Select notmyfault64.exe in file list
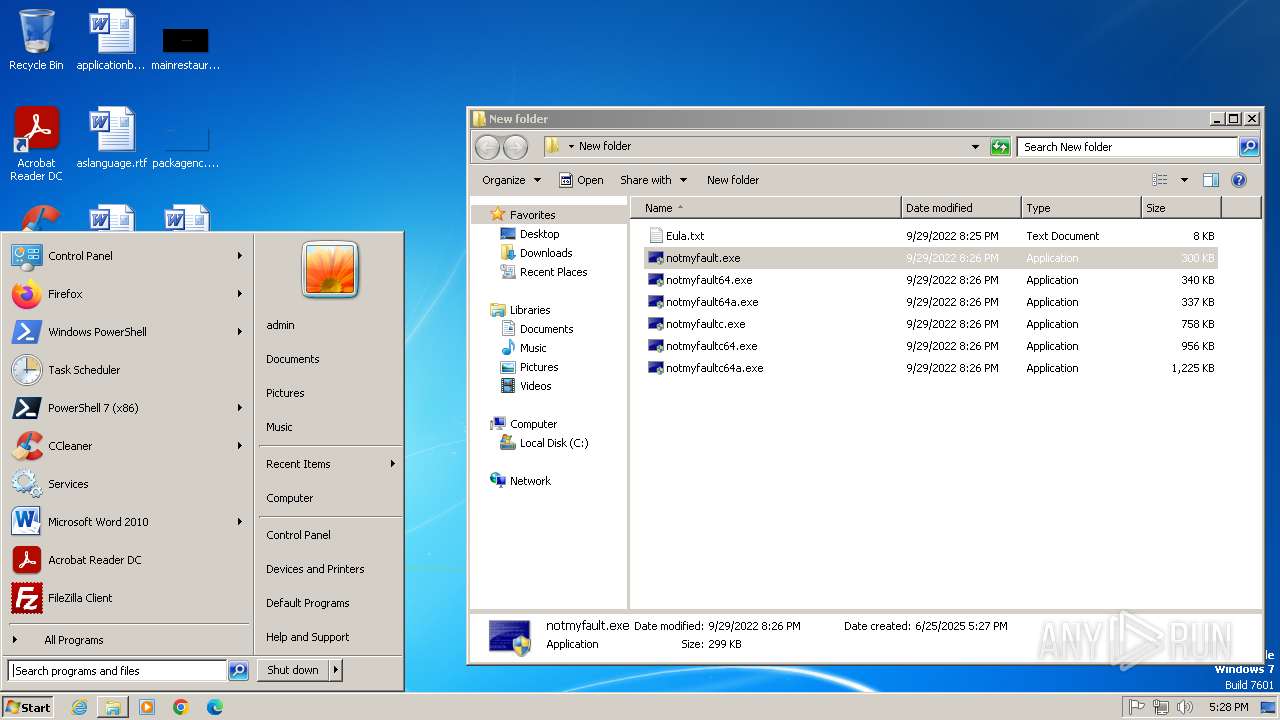Image resolution: width=1280 pixels, height=720 pixels. point(930,280)
